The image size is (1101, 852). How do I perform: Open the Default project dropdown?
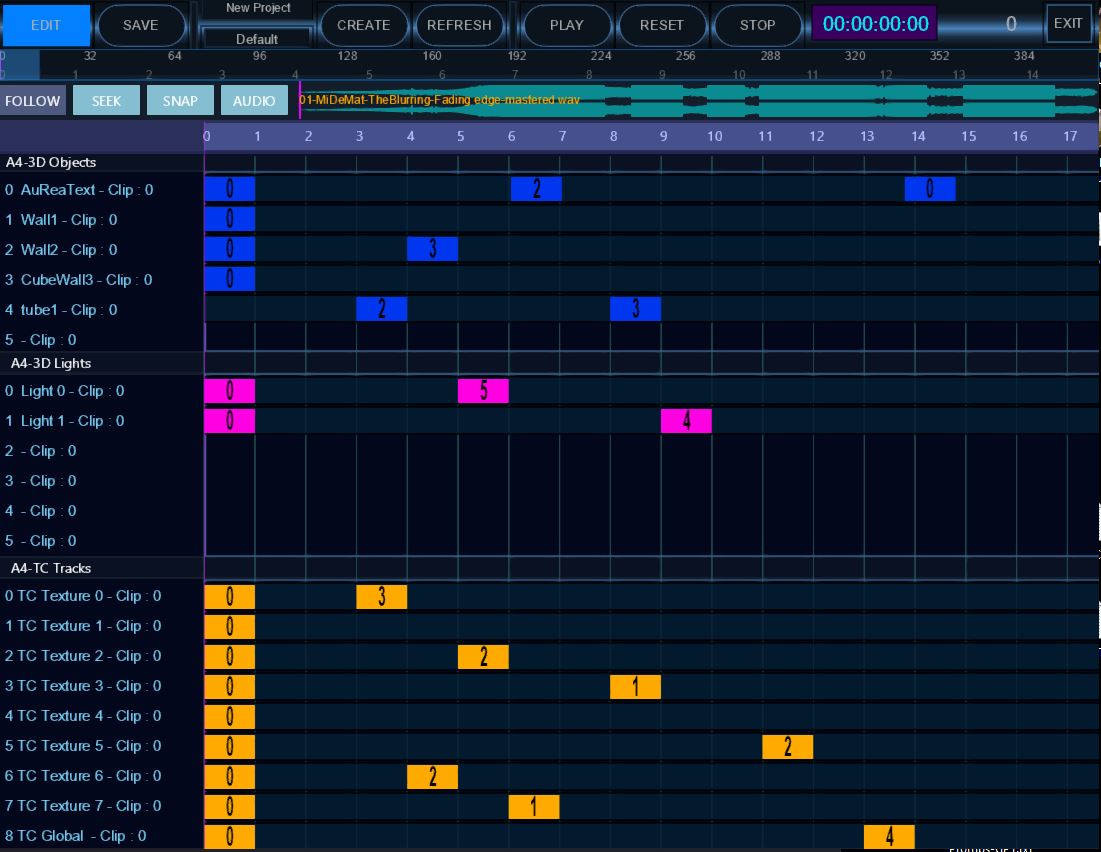click(257, 39)
